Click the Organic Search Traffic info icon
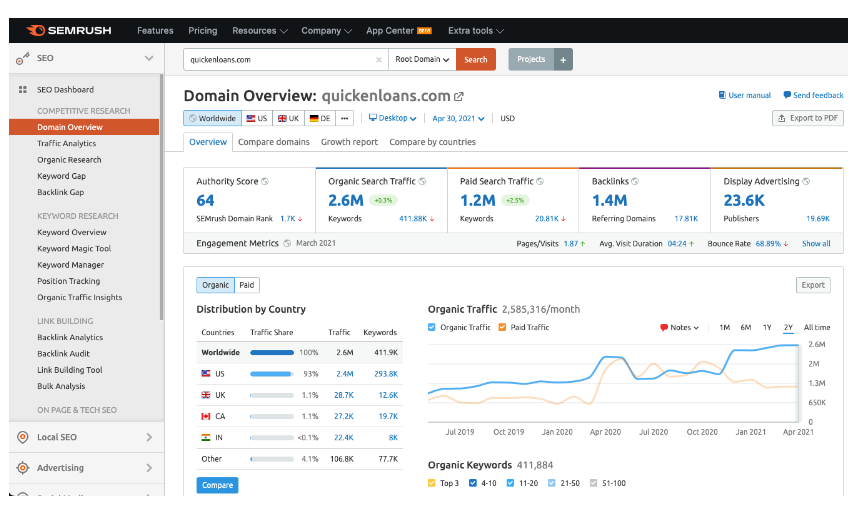Viewport: 855px width, 510px height. 422,182
